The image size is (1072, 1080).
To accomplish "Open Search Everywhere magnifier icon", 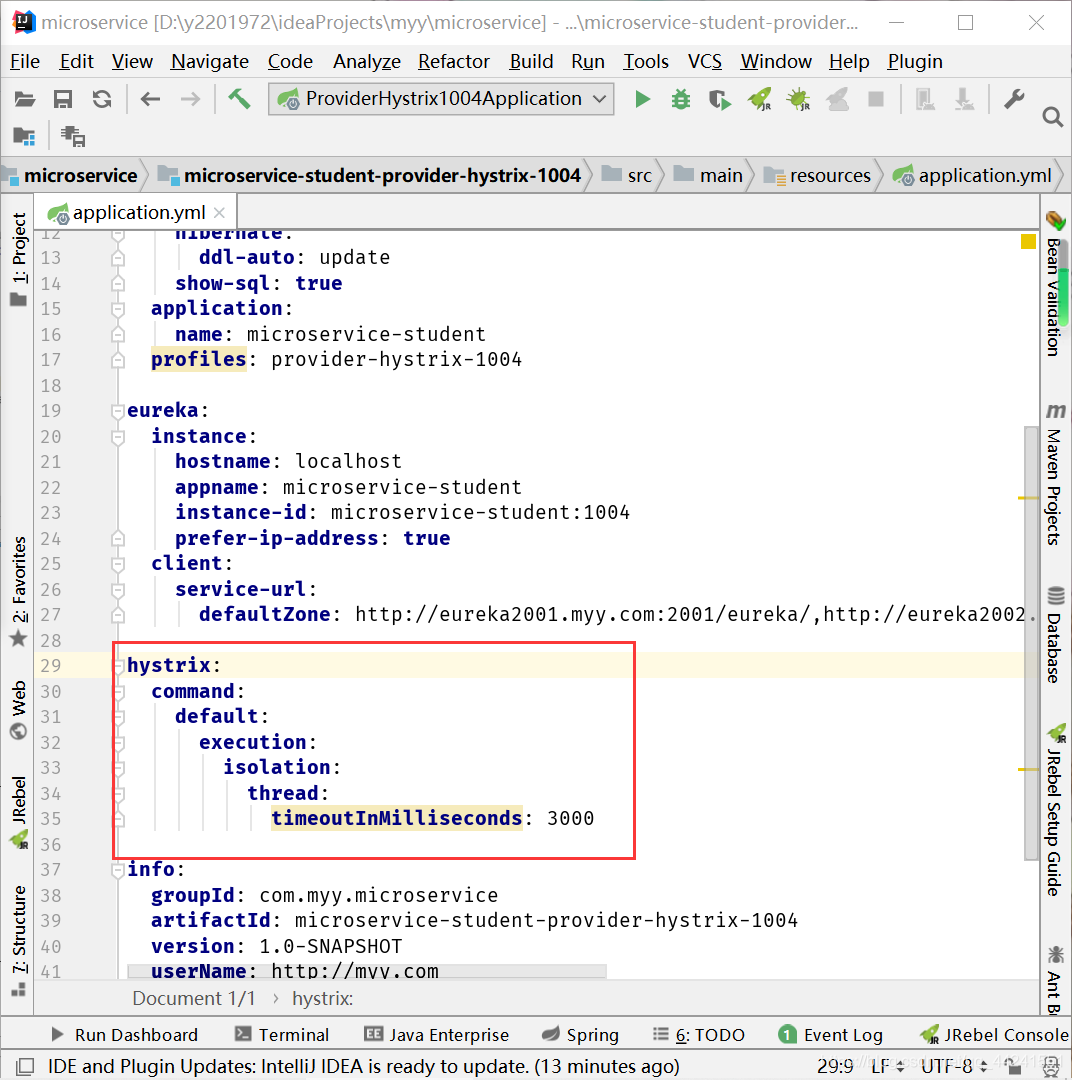I will pos(1053,117).
